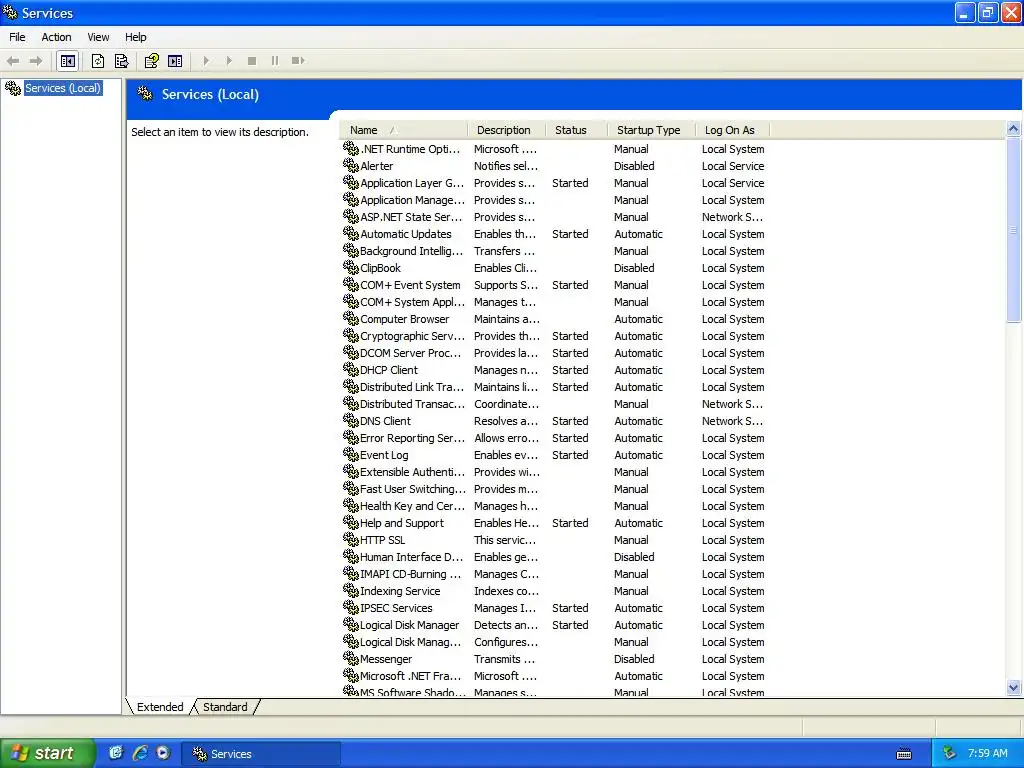Click the Back arrow toolbar icon
This screenshot has width=1024, height=768.
13,61
